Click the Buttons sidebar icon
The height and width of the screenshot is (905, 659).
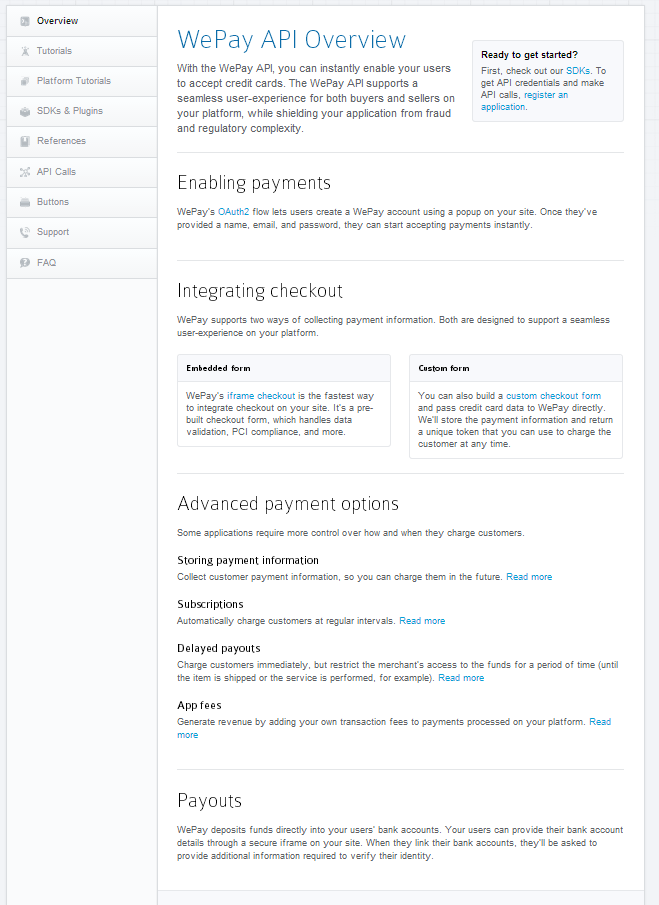click(24, 202)
